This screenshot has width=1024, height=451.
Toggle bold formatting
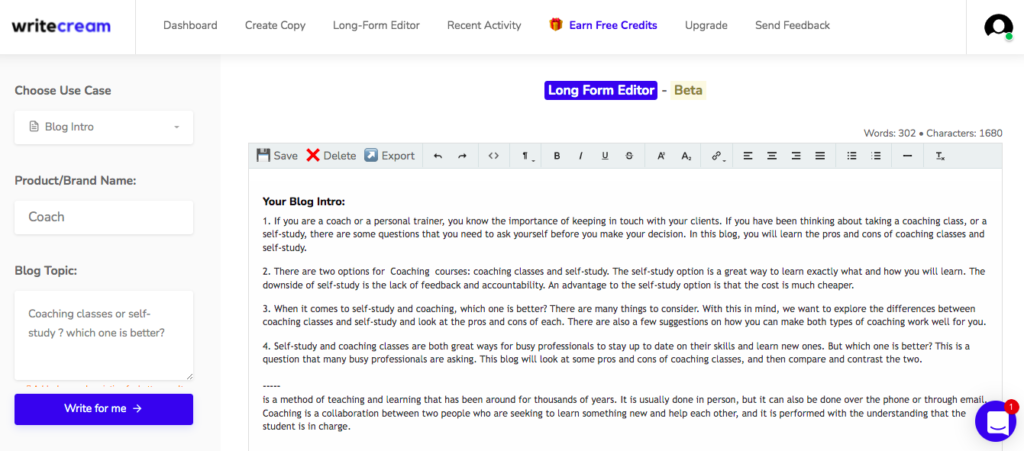556,156
